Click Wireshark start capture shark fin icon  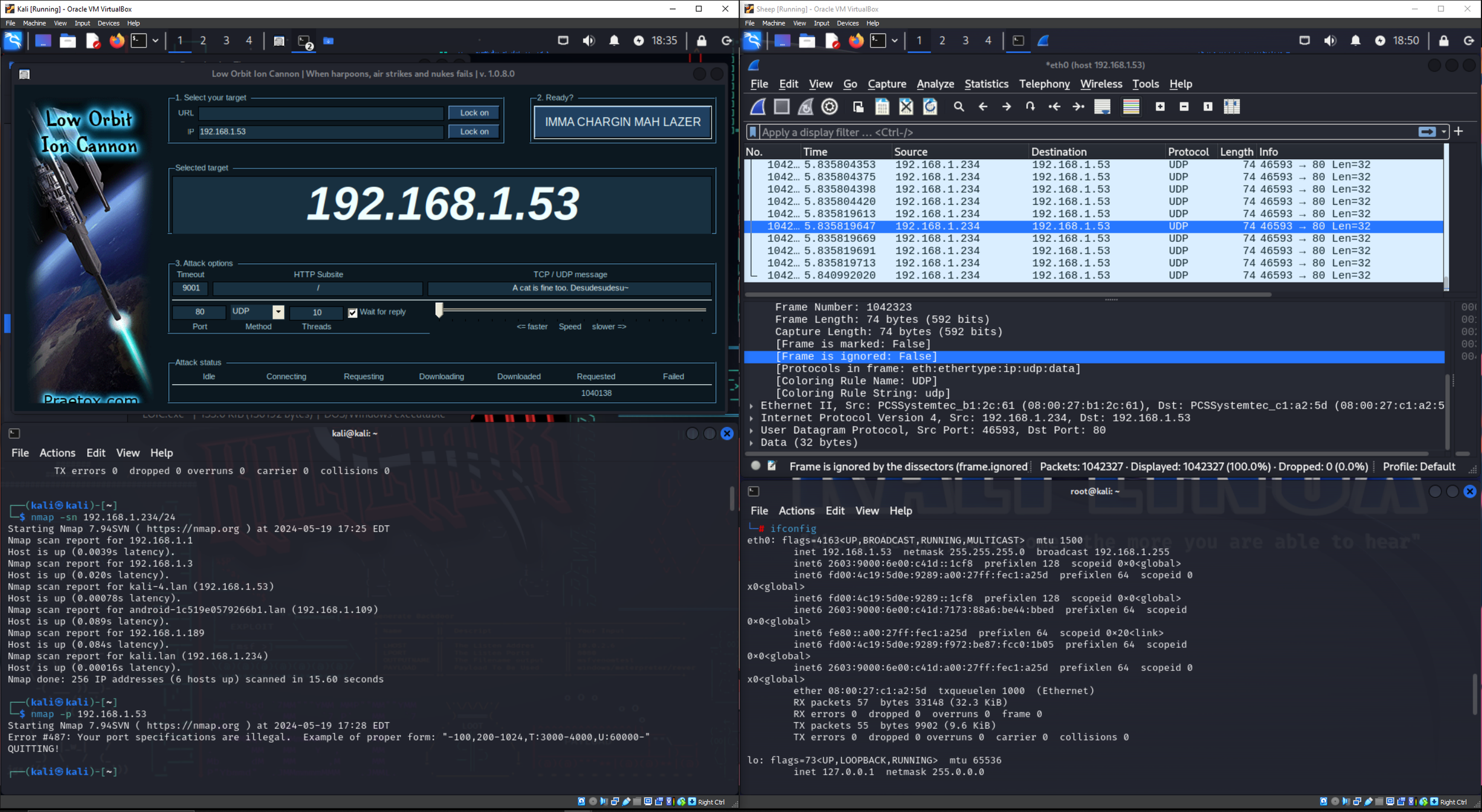(x=758, y=107)
